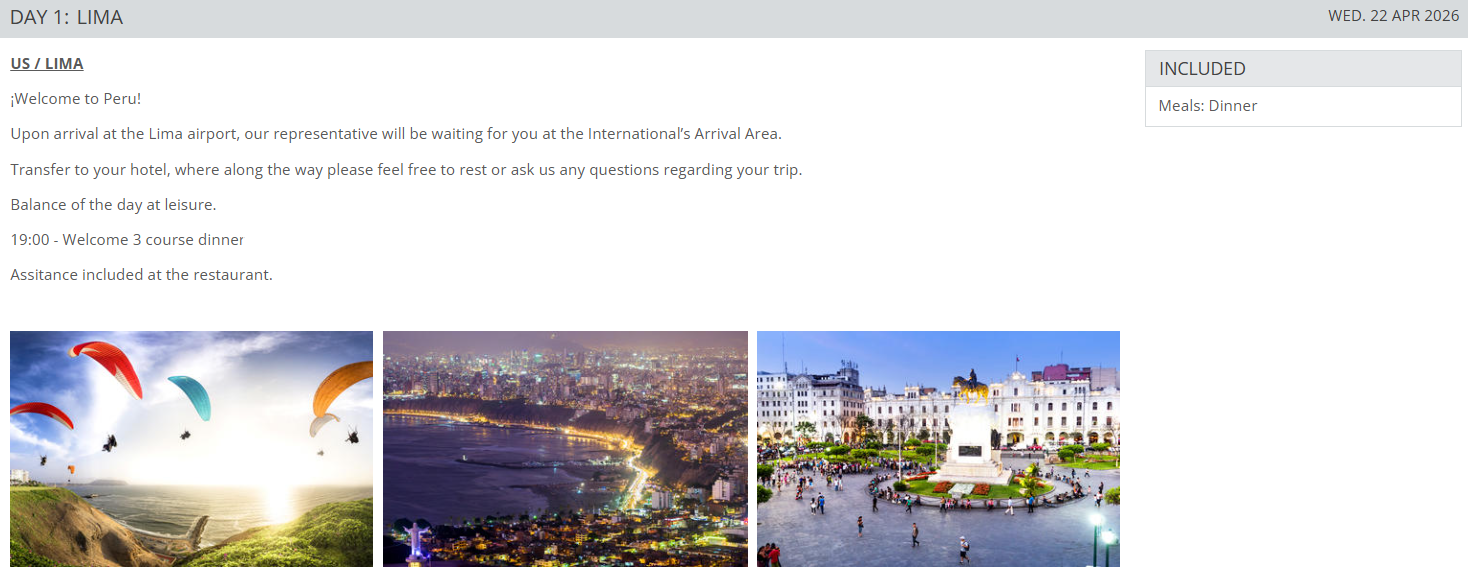Open the Lima night coastline photo
This screenshot has height=571, width=1468.
point(565,449)
